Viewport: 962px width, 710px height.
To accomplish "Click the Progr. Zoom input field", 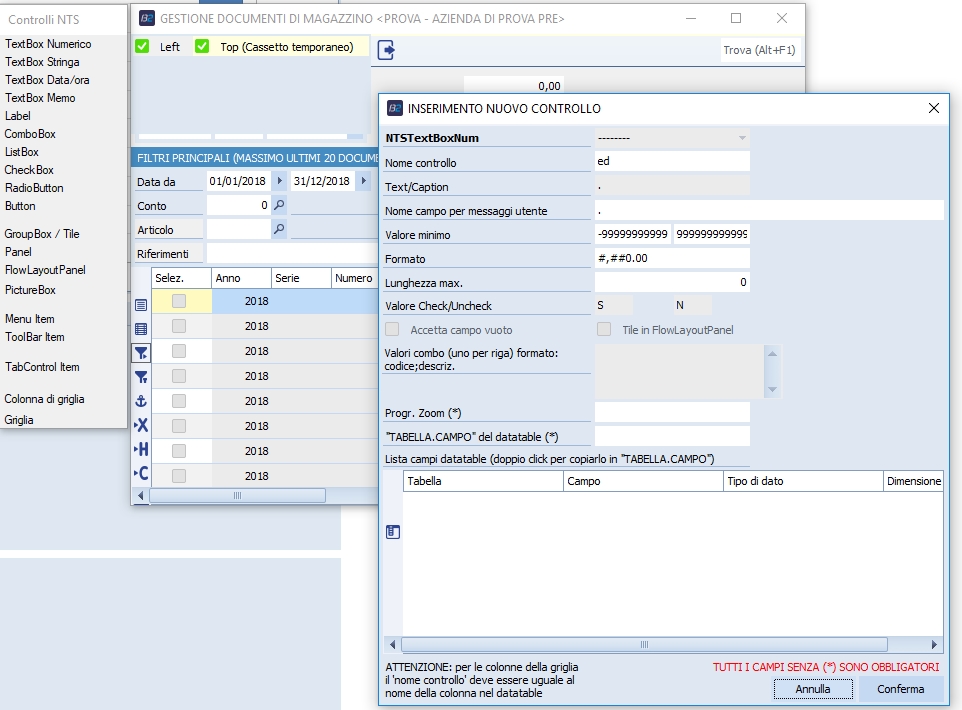I will [672, 412].
